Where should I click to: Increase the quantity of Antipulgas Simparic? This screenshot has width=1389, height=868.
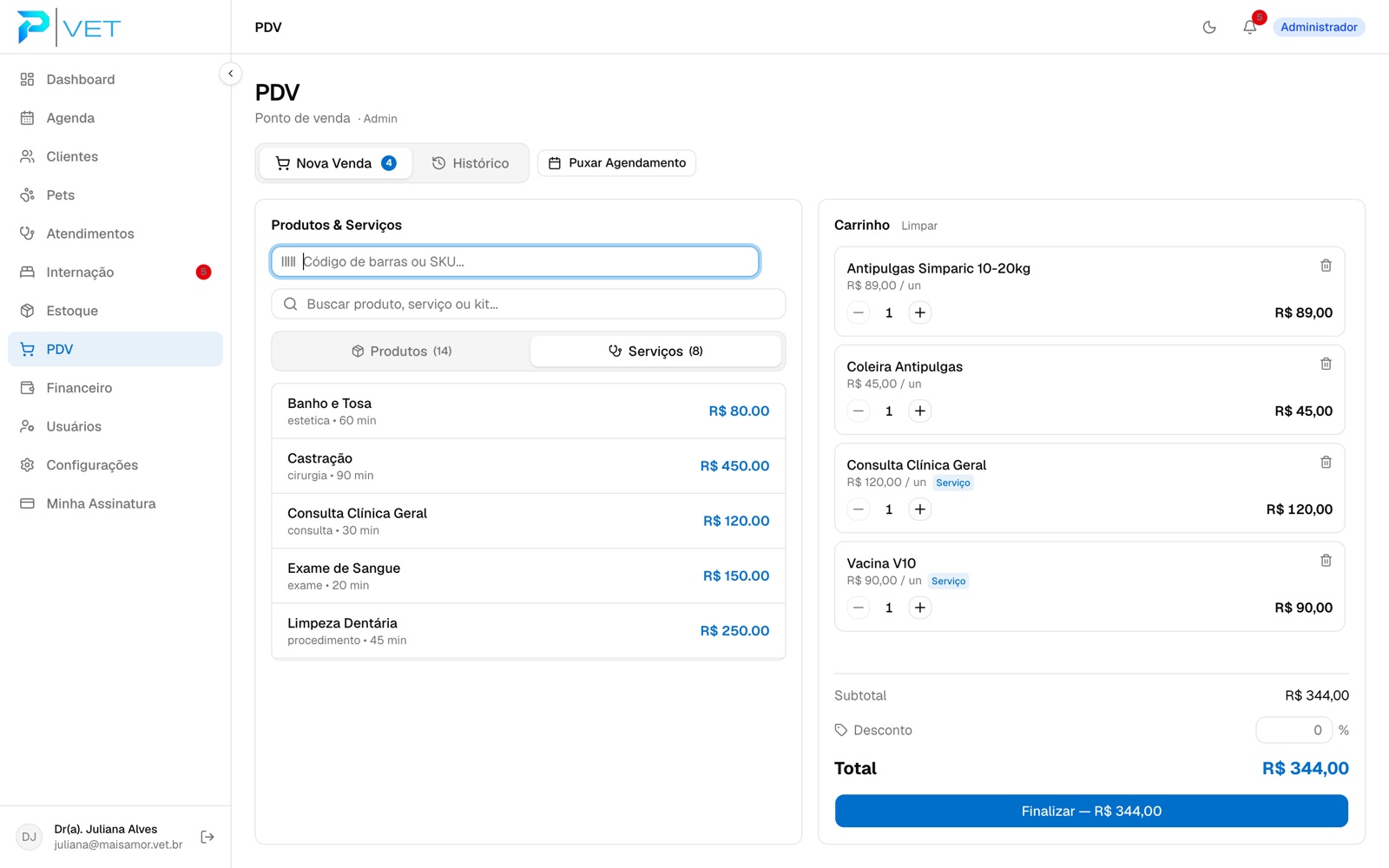click(919, 312)
